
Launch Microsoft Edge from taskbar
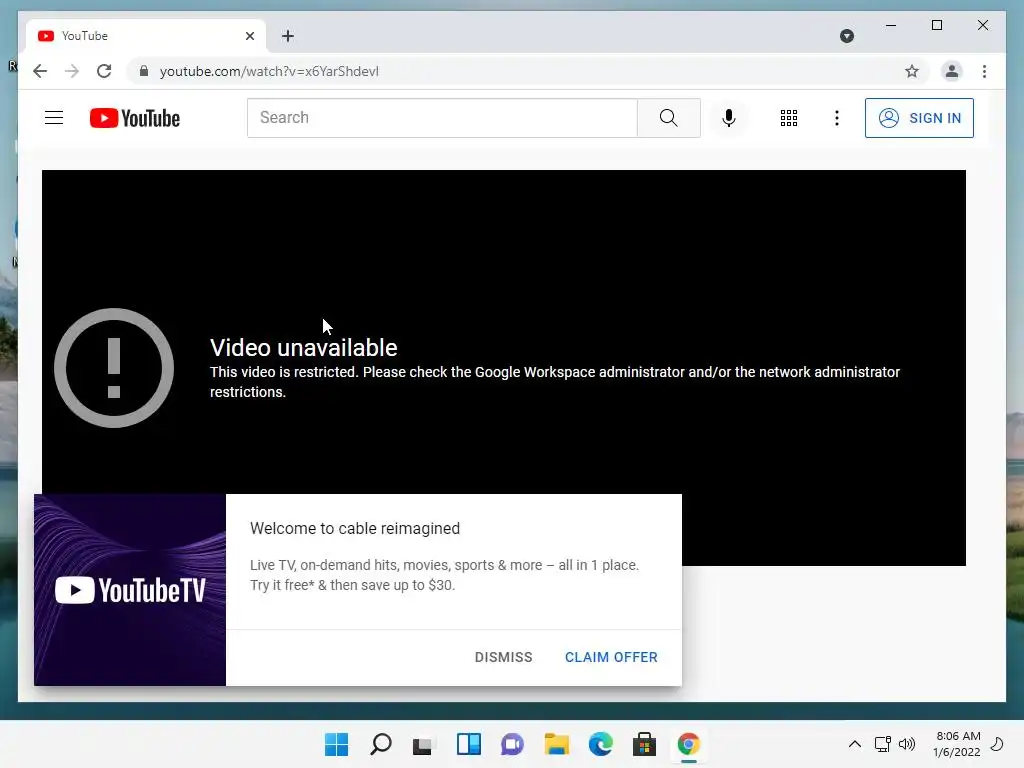tap(600, 744)
